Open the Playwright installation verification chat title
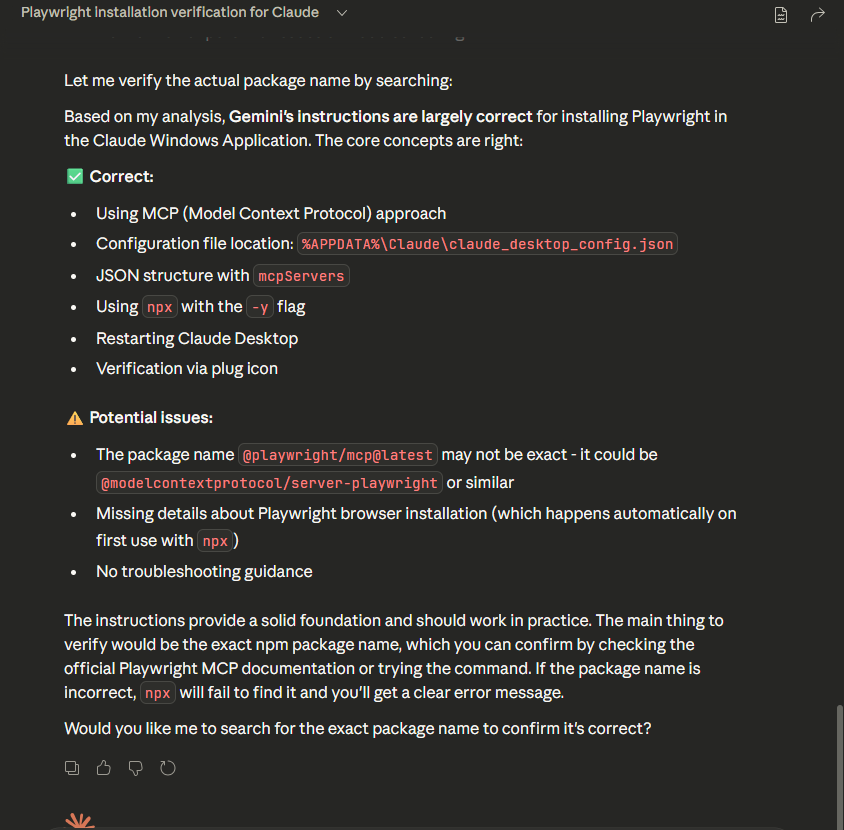The height and width of the screenshot is (830, 844). (170, 13)
